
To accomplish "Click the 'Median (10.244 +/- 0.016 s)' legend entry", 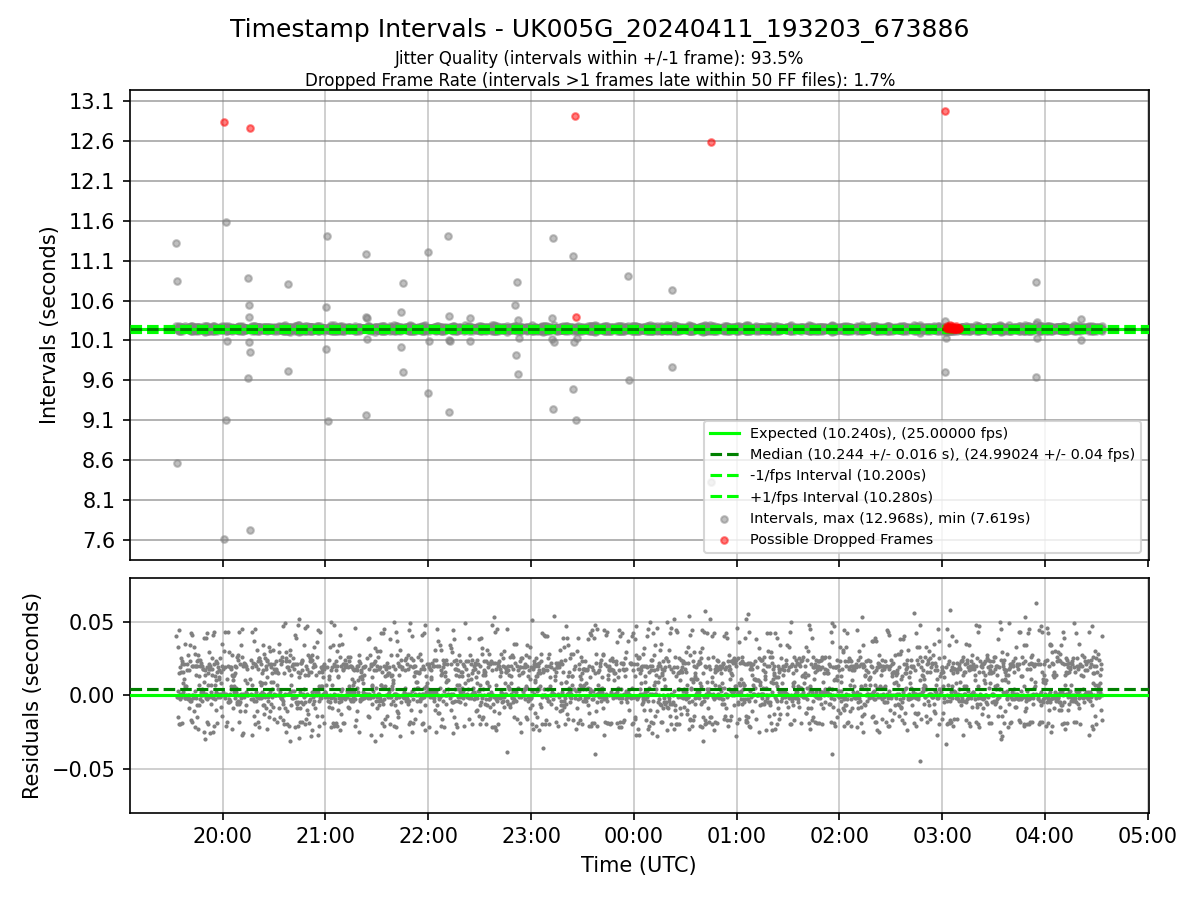I will coord(942,454).
